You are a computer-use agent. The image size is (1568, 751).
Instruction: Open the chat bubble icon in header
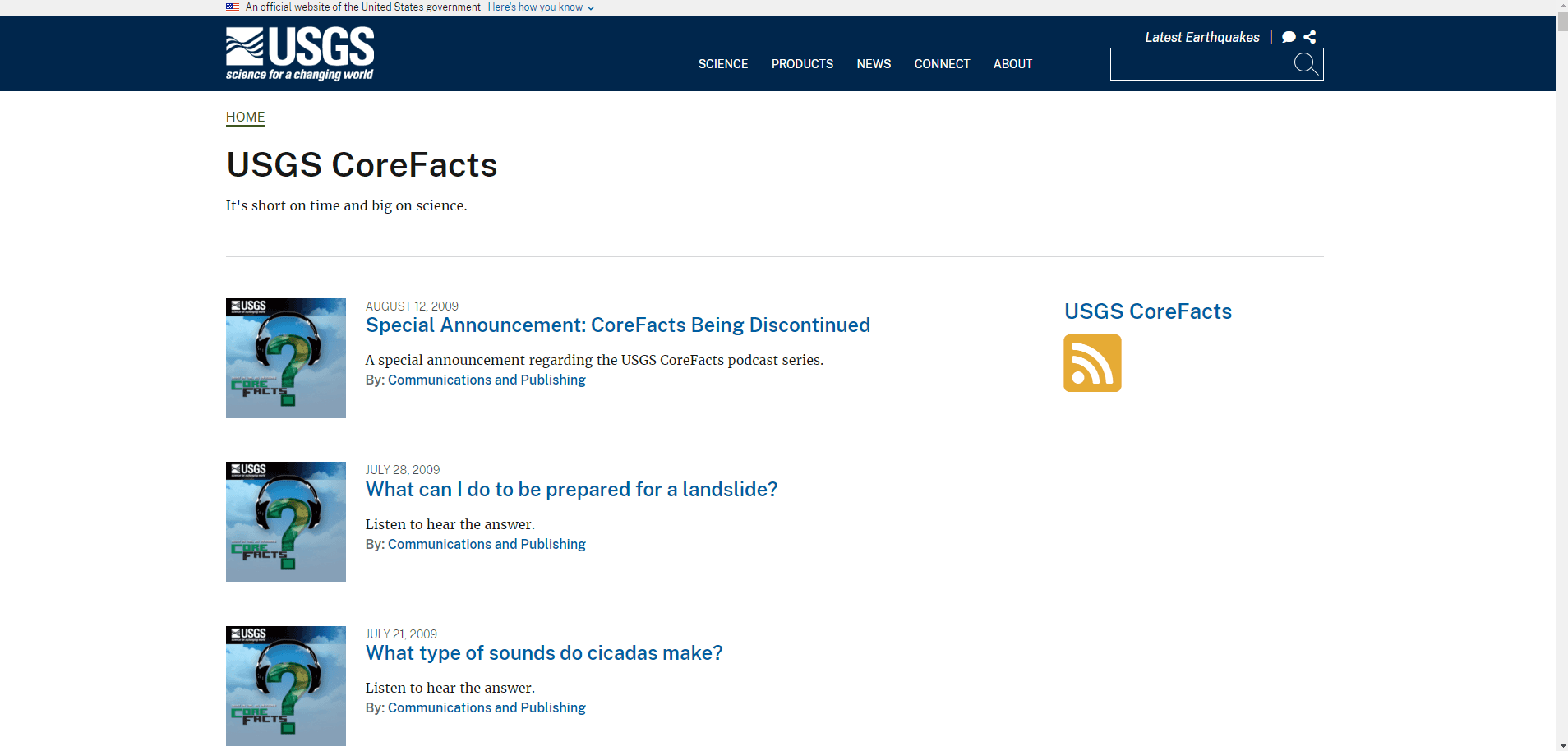[1289, 37]
